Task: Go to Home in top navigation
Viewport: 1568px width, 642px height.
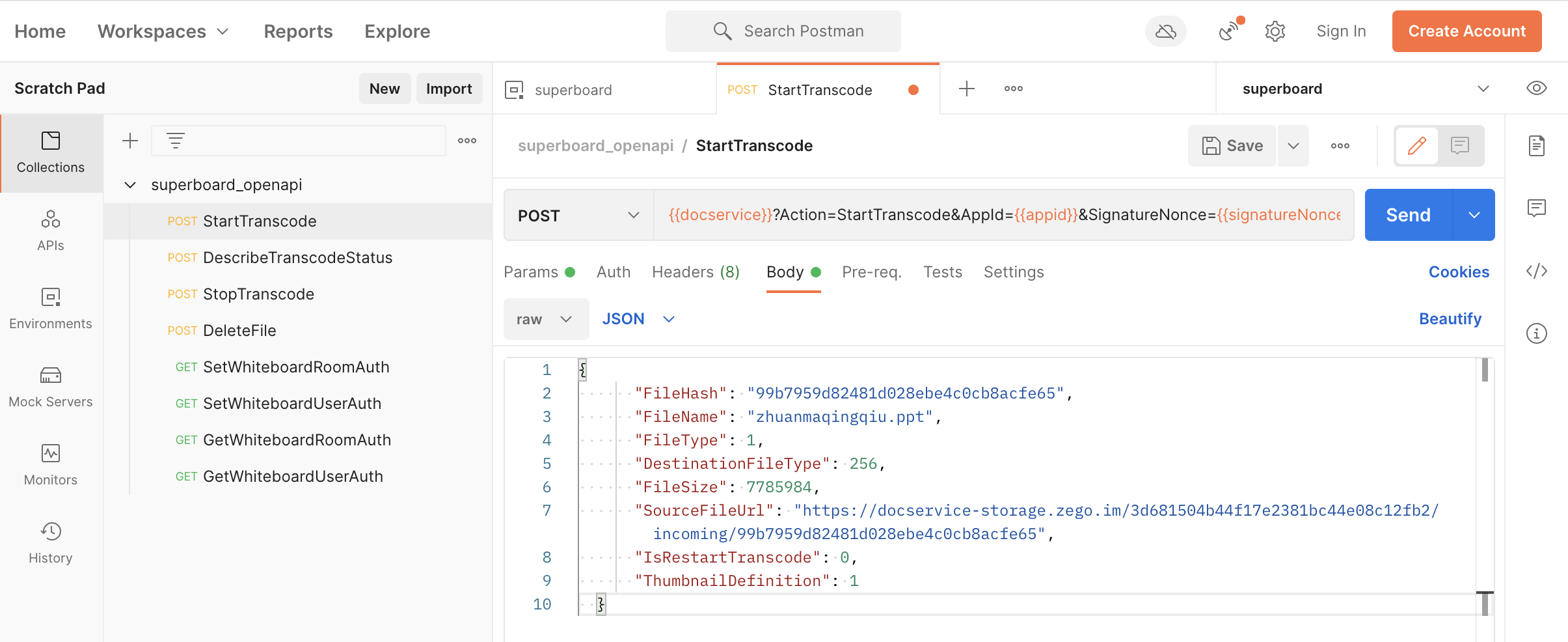Action: click(40, 31)
